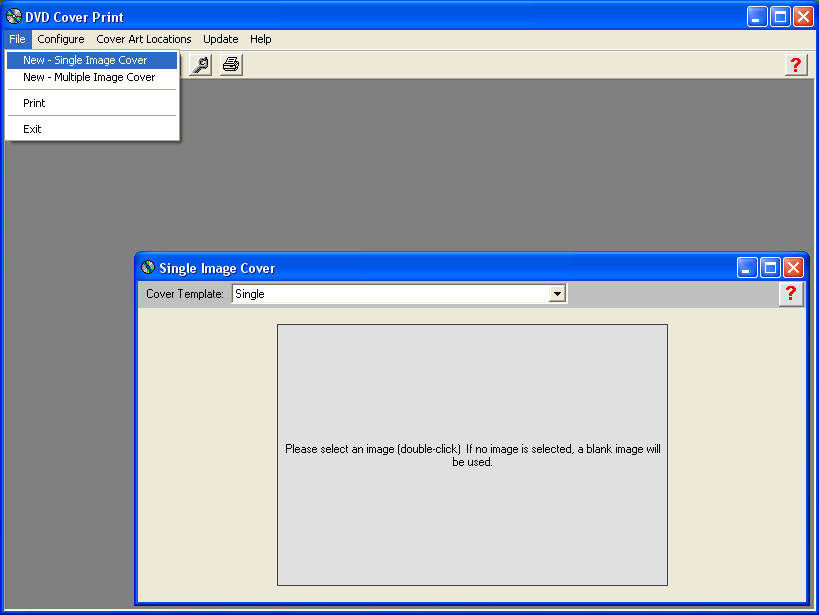
Task: Open the Cover Art Locations menu
Action: click(144, 39)
